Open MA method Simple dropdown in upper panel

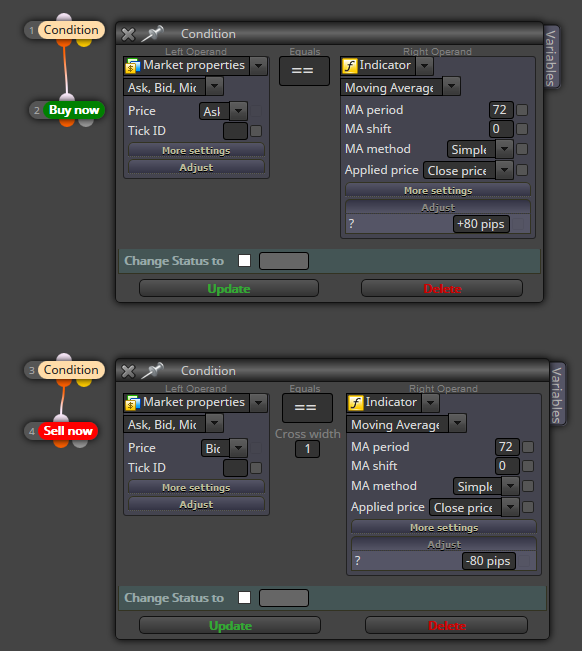pyautogui.click(x=504, y=149)
